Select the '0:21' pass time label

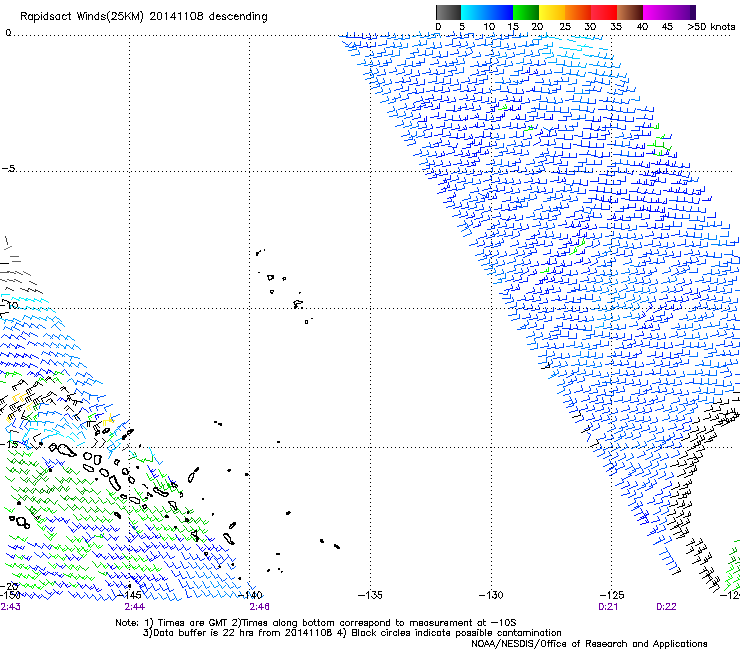pos(608,607)
